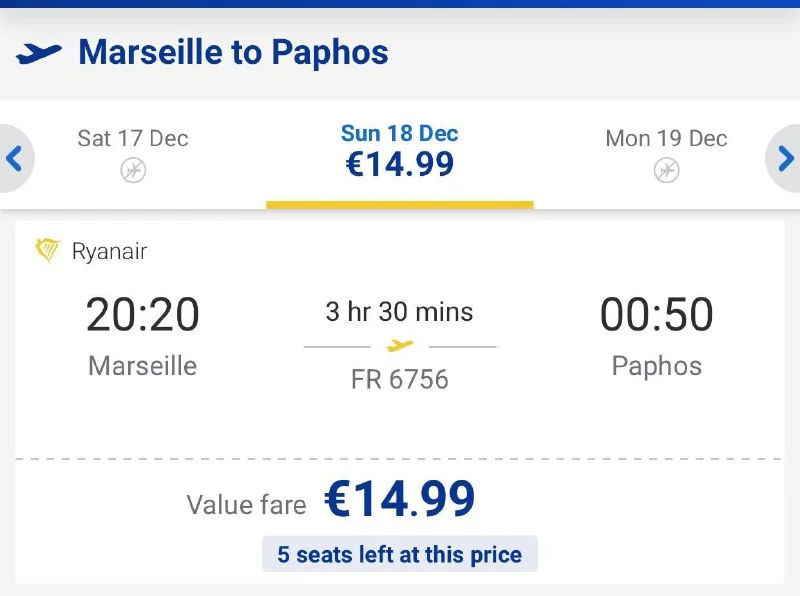Click the €14.99 price under Sun 18 Dec
Screen dimensions: 800x596
400,165
